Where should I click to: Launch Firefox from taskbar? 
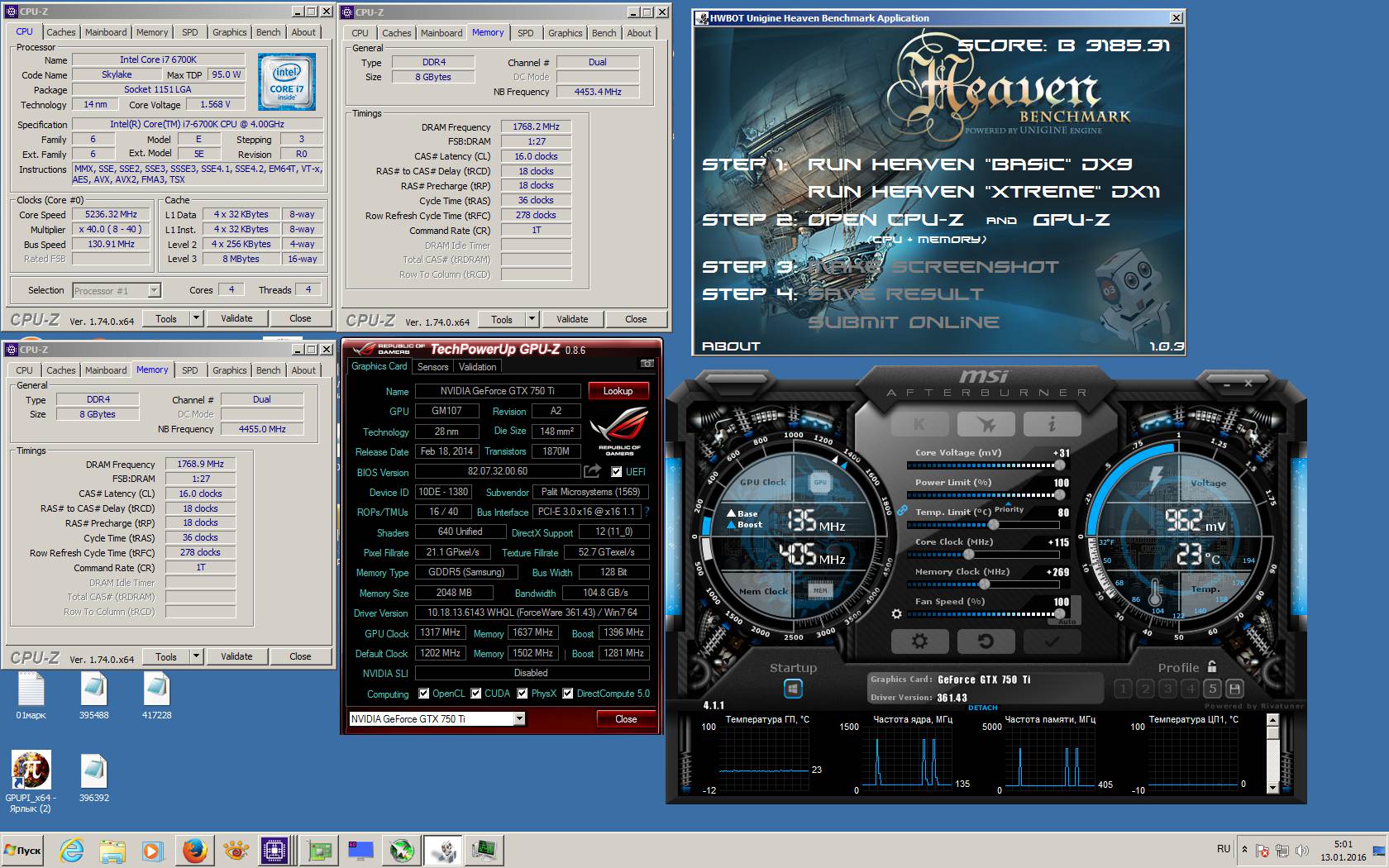click(x=194, y=850)
